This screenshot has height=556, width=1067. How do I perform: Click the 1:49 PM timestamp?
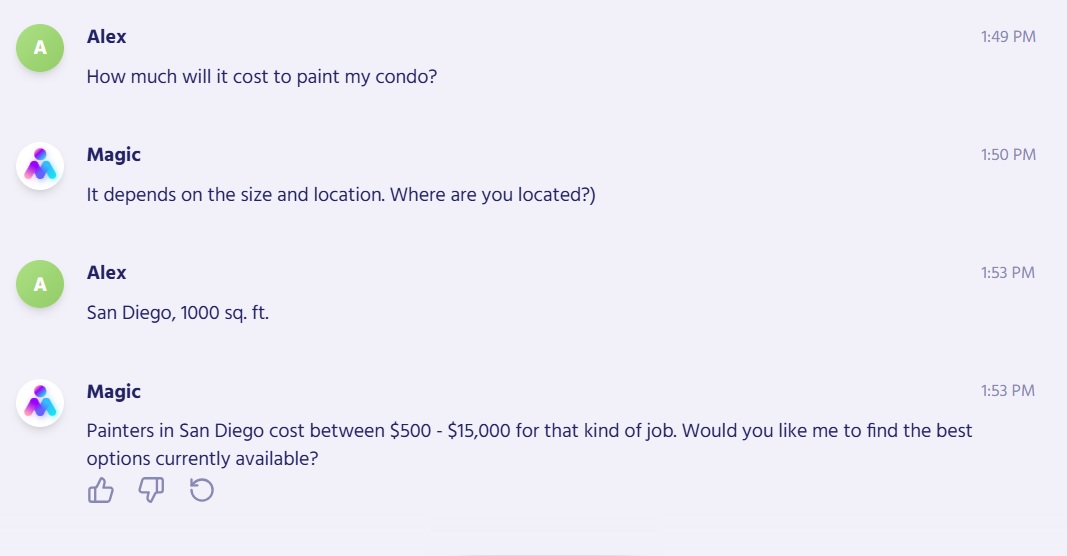(1008, 37)
